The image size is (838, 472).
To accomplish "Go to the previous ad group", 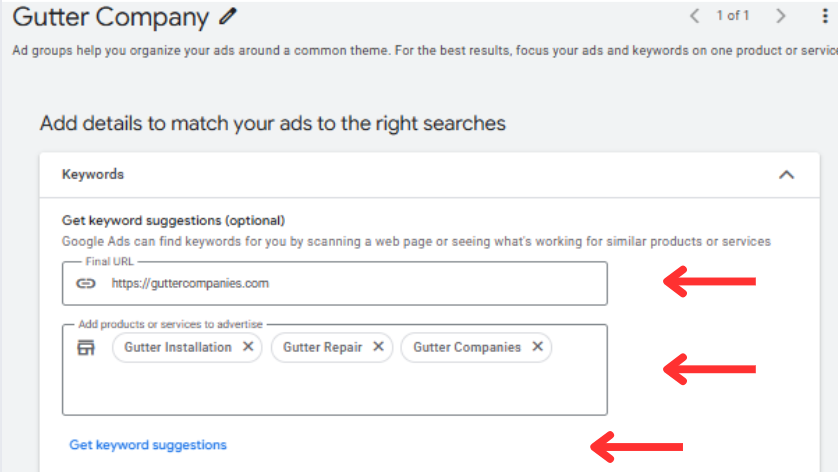I will (694, 16).
